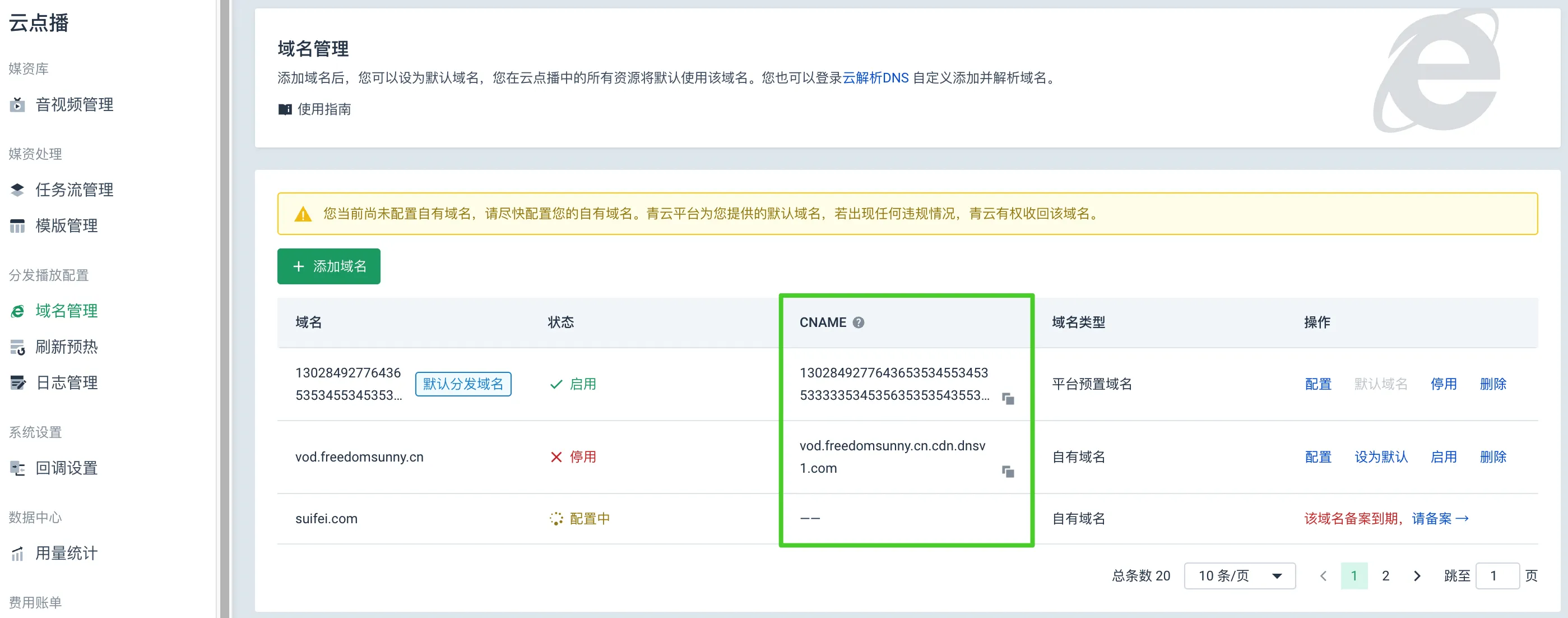The image size is (1568, 618).
Task: Click the suifei.com domain cell
Action: pyautogui.click(x=326, y=519)
